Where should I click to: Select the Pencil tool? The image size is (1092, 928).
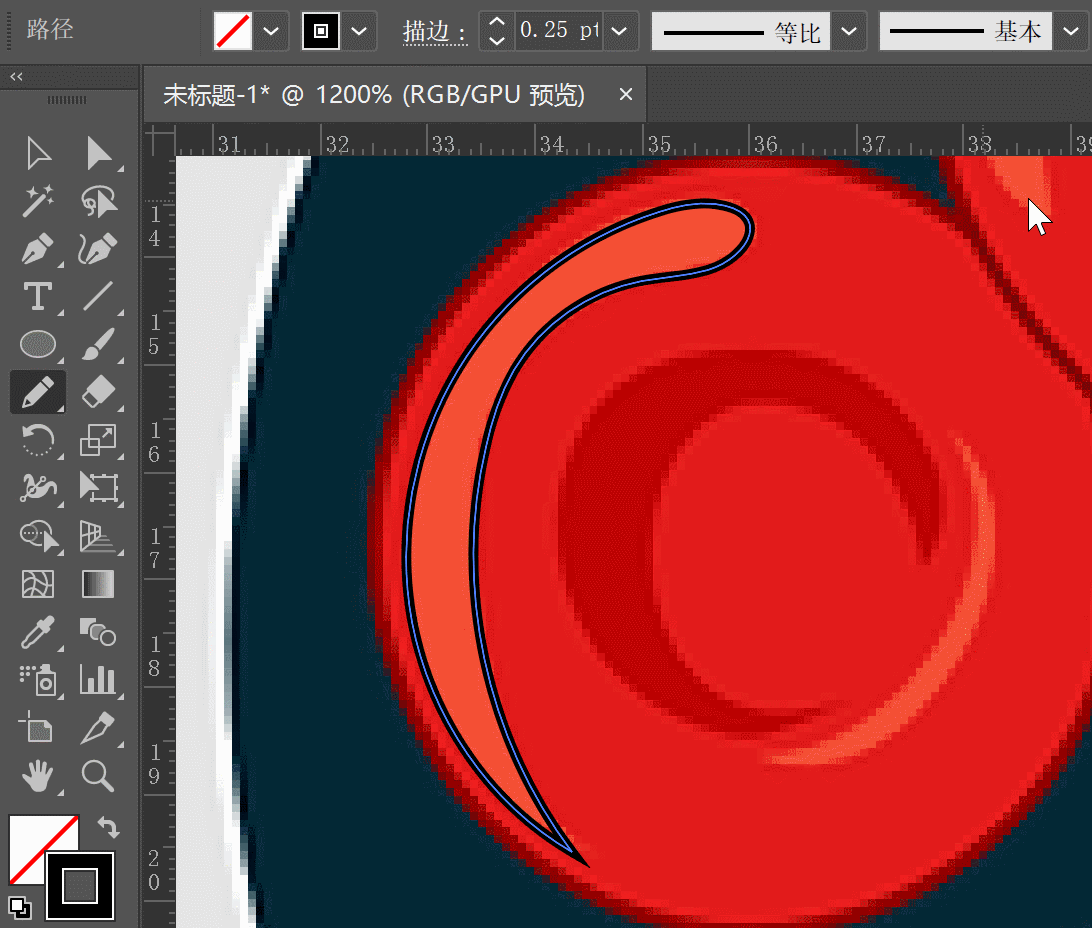[x=38, y=392]
